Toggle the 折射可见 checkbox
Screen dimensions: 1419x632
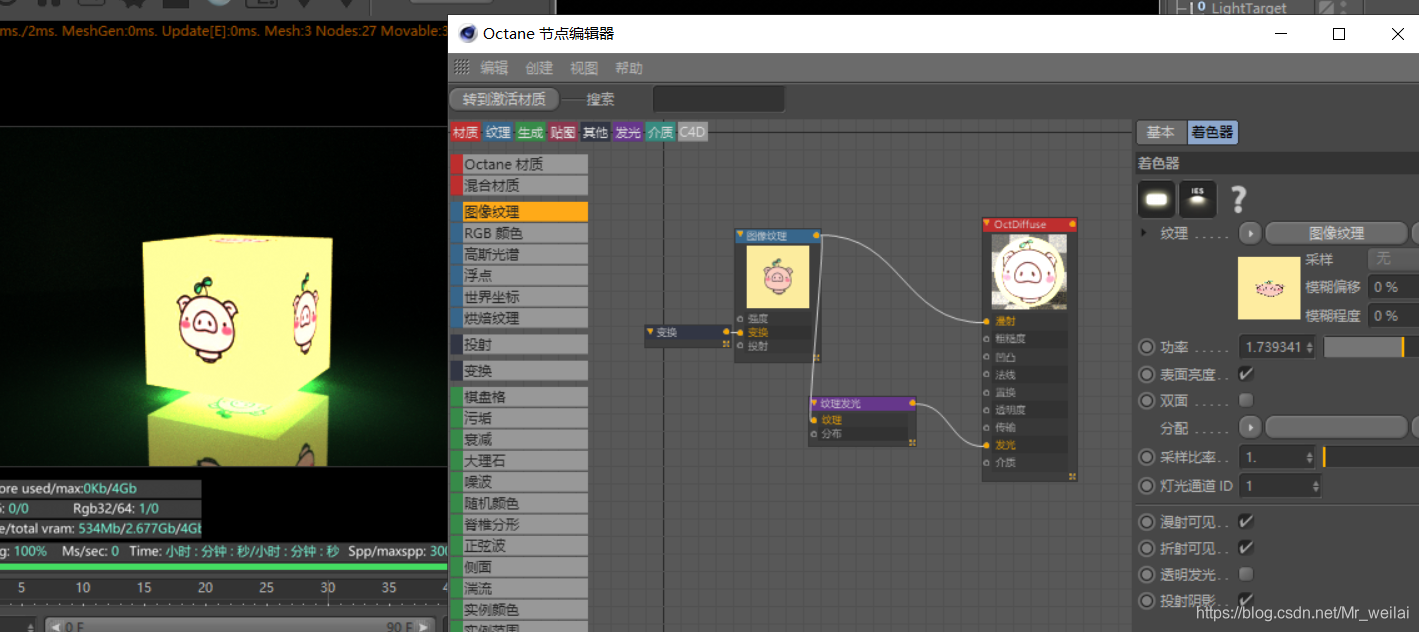pos(1246,548)
